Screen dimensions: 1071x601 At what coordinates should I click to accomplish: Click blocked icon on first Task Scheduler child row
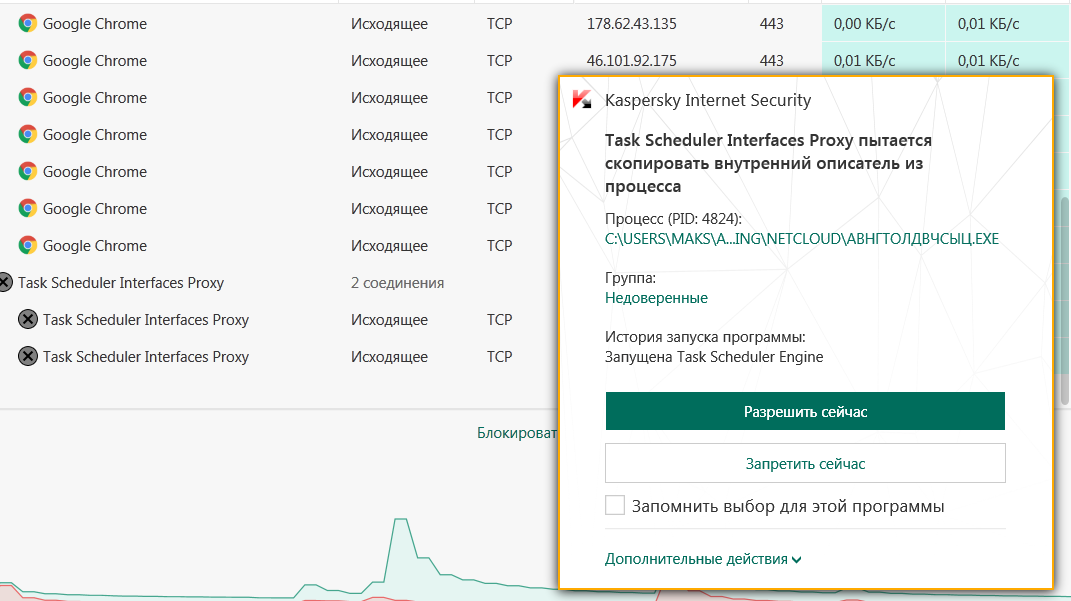coord(28,320)
